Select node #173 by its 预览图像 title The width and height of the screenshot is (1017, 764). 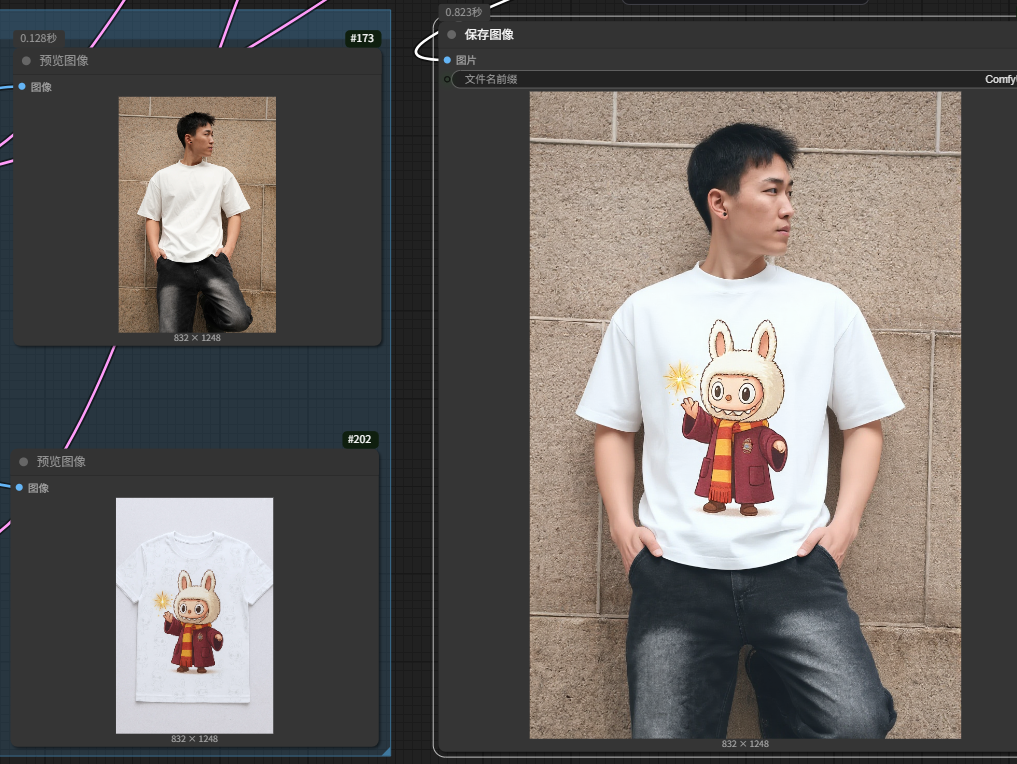pos(64,60)
